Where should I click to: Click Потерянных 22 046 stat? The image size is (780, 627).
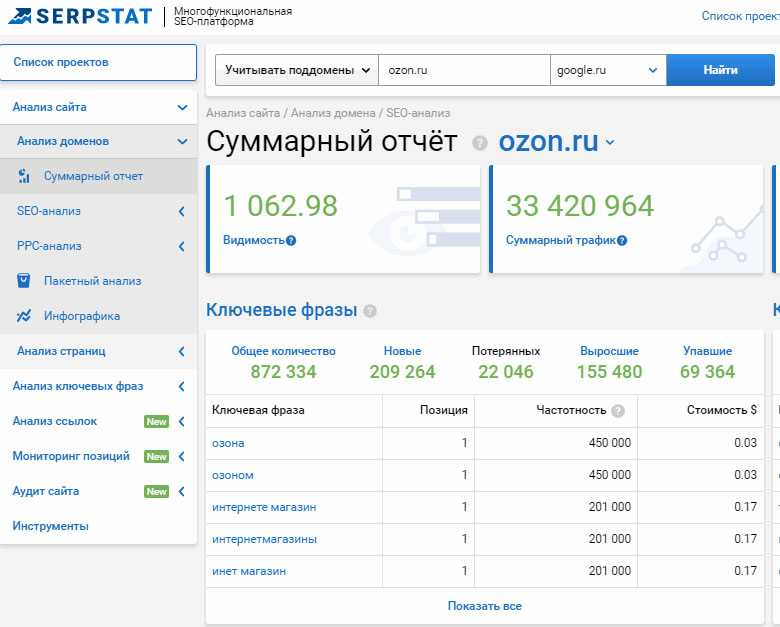coord(505,363)
